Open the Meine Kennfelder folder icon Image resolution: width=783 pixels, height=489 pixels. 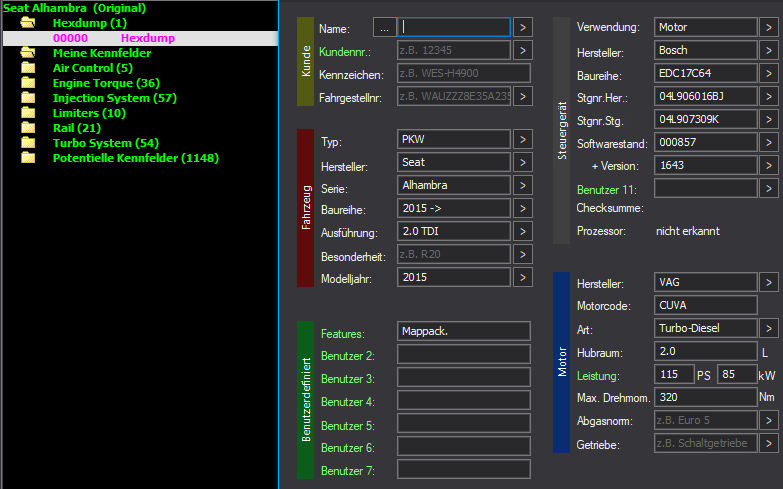28,53
